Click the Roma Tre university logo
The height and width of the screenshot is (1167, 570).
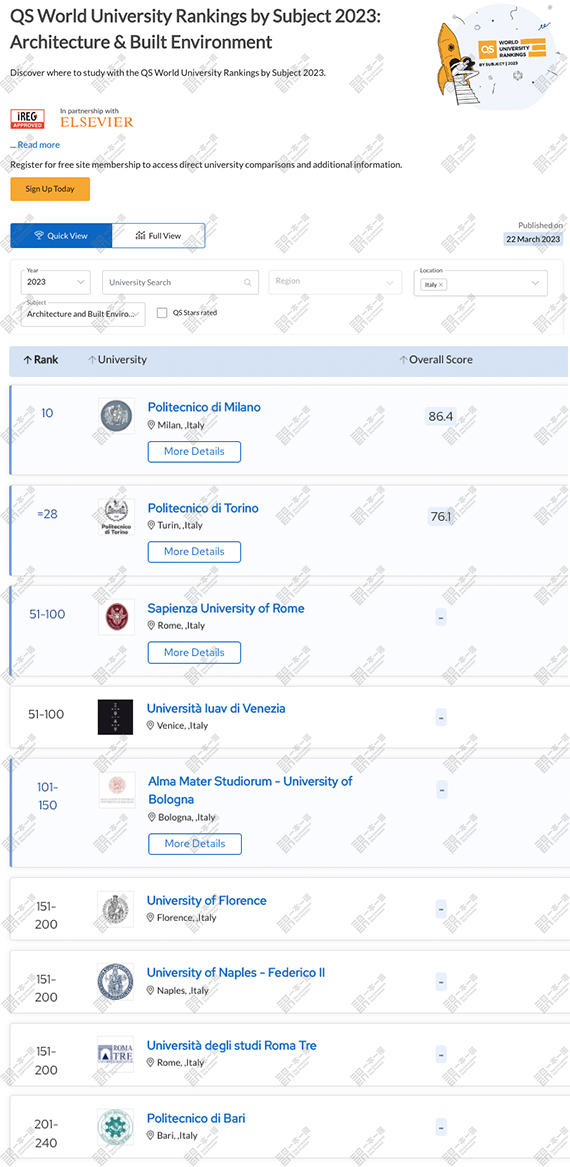115,1054
